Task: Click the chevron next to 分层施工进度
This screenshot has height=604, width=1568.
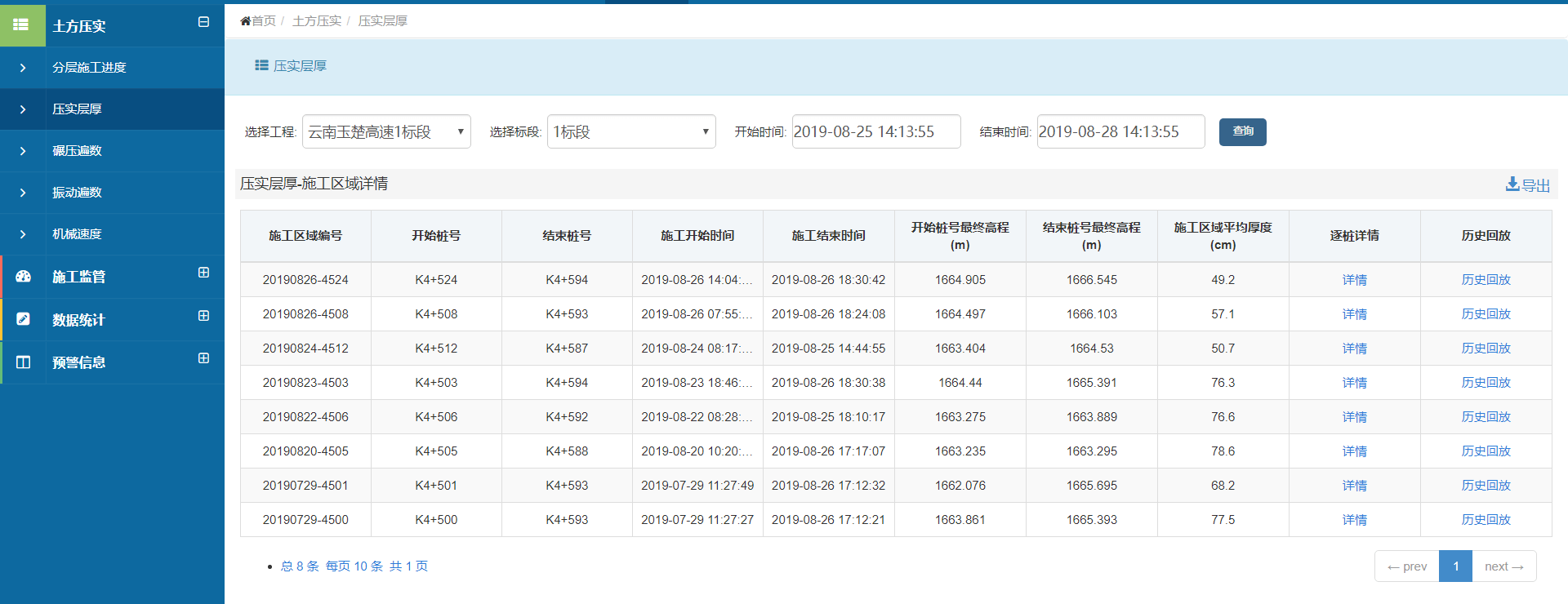Action: click(23, 68)
